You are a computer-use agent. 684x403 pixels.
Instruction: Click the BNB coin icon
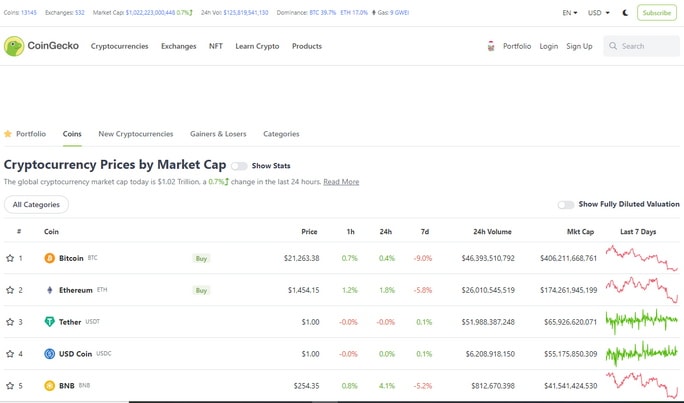(50, 386)
